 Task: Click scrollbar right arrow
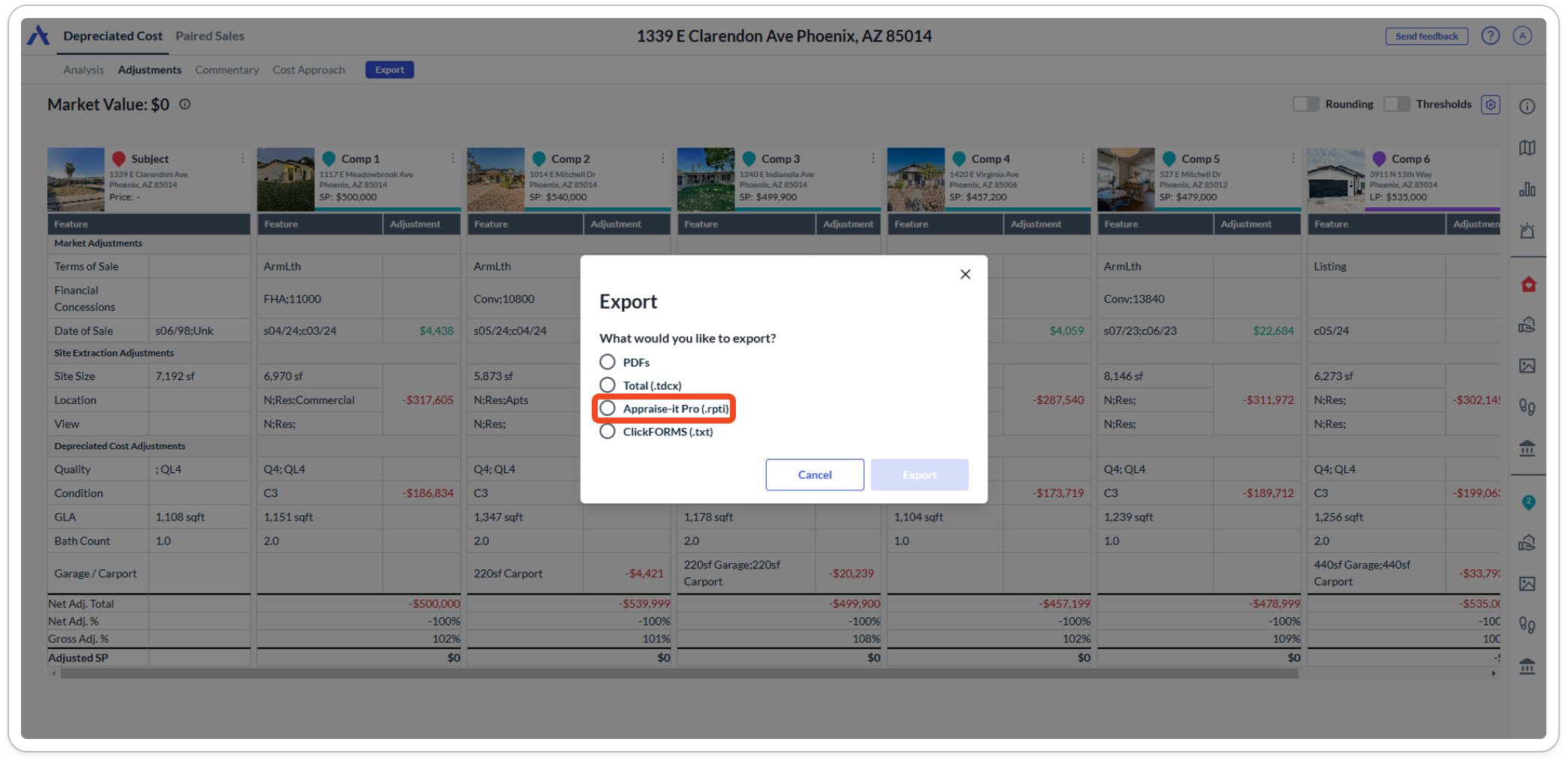click(1494, 674)
